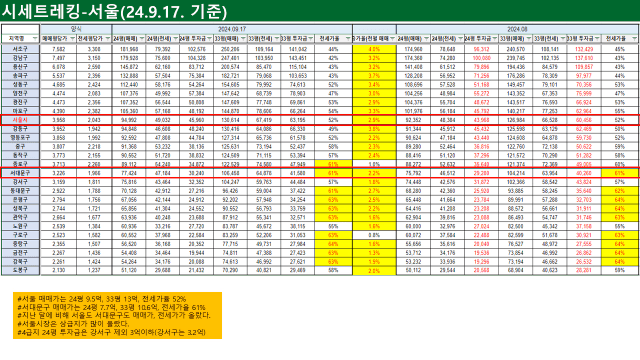640x360 pixels.
Task: Open 24평(전세) filter under 2024.08
Action: point(460,38)
